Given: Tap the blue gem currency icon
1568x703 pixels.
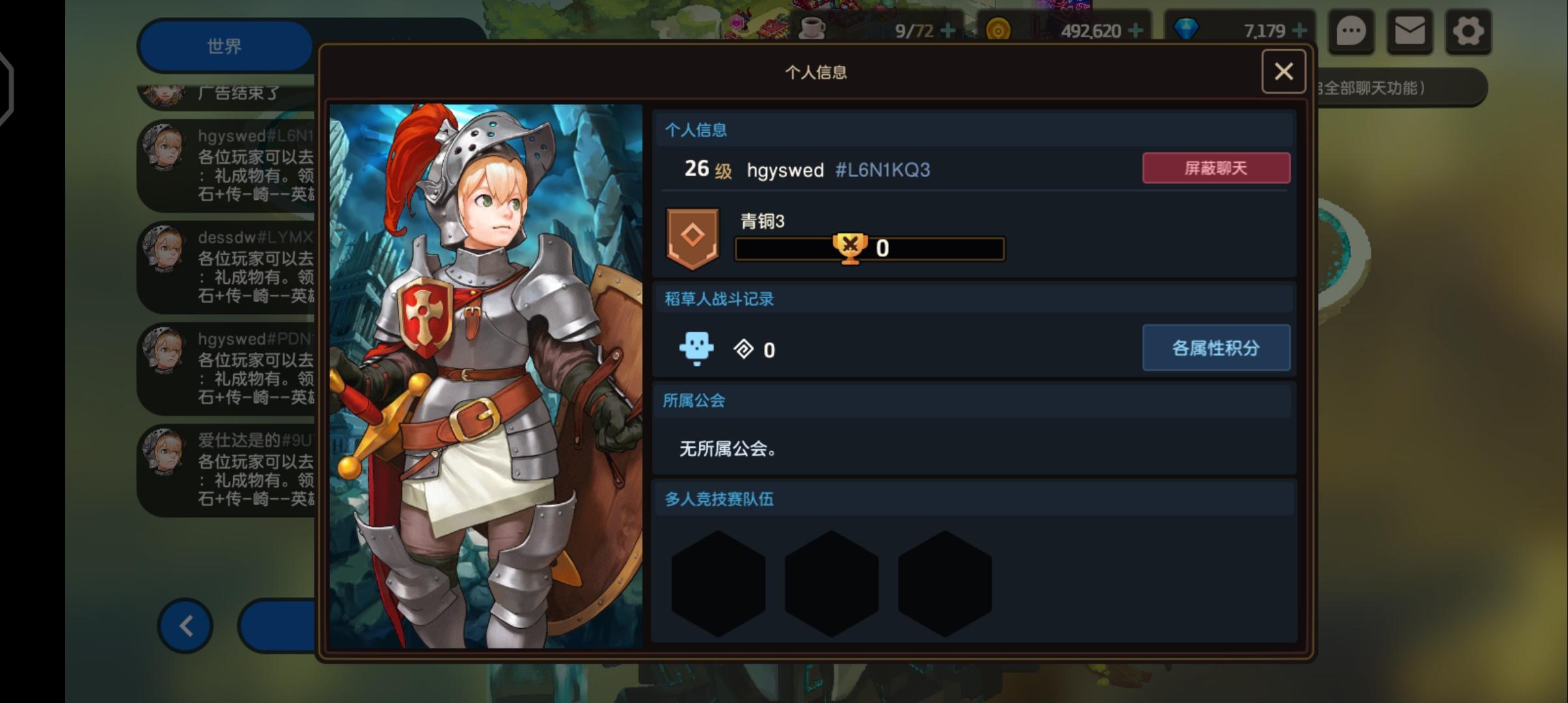Looking at the screenshot, I should 1186,30.
